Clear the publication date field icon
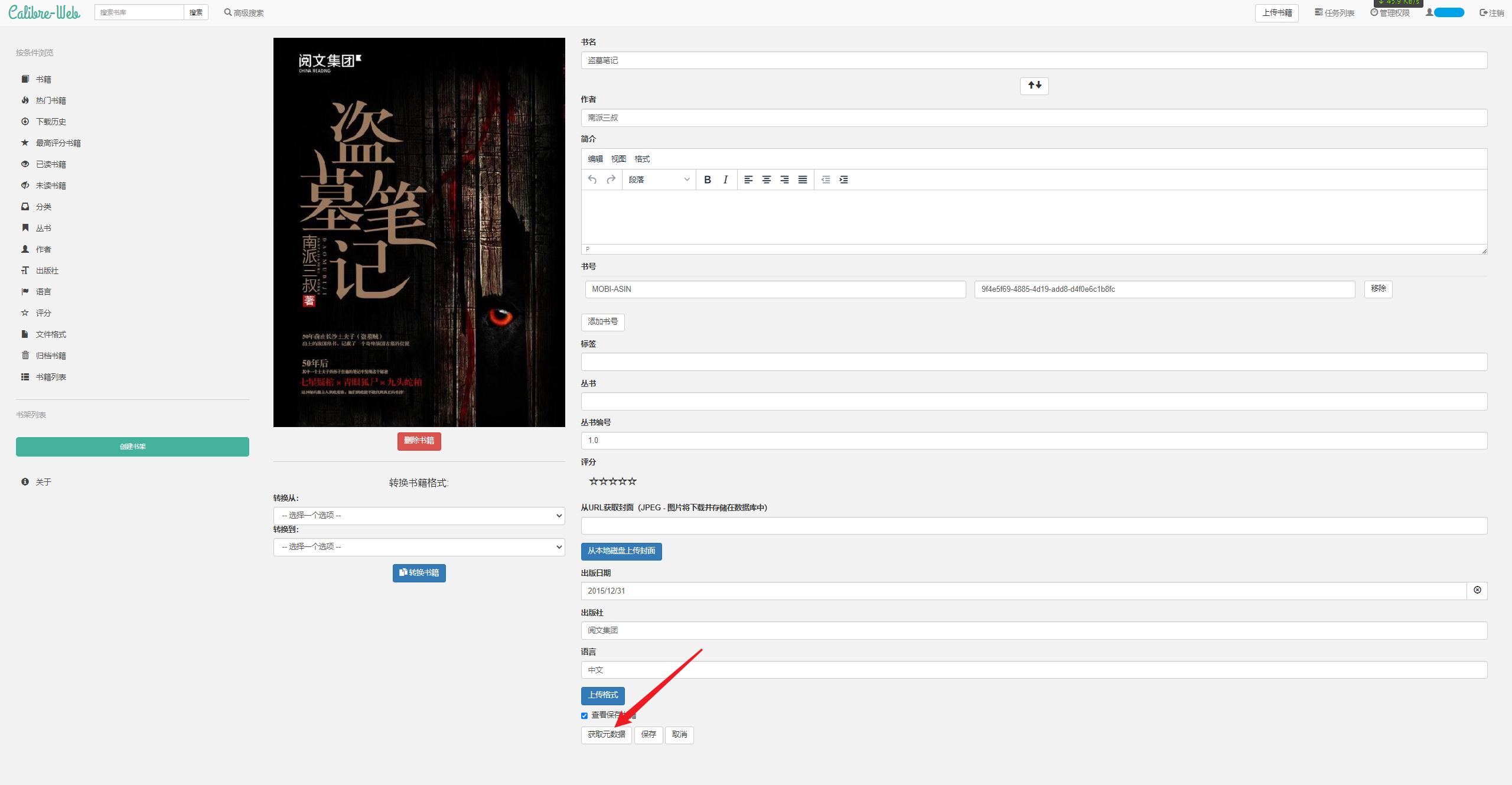The height and width of the screenshot is (785, 1512). (x=1477, y=591)
